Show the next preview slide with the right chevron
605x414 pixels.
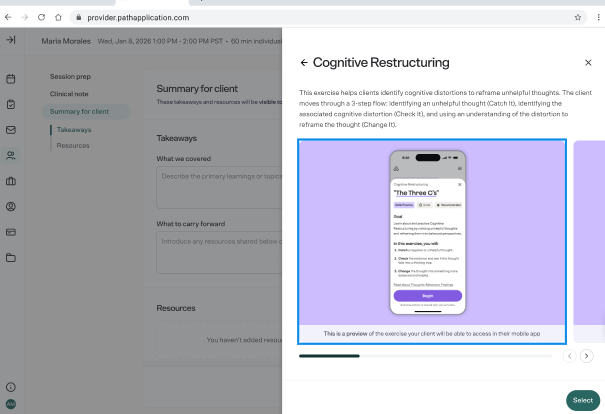tap(586, 356)
